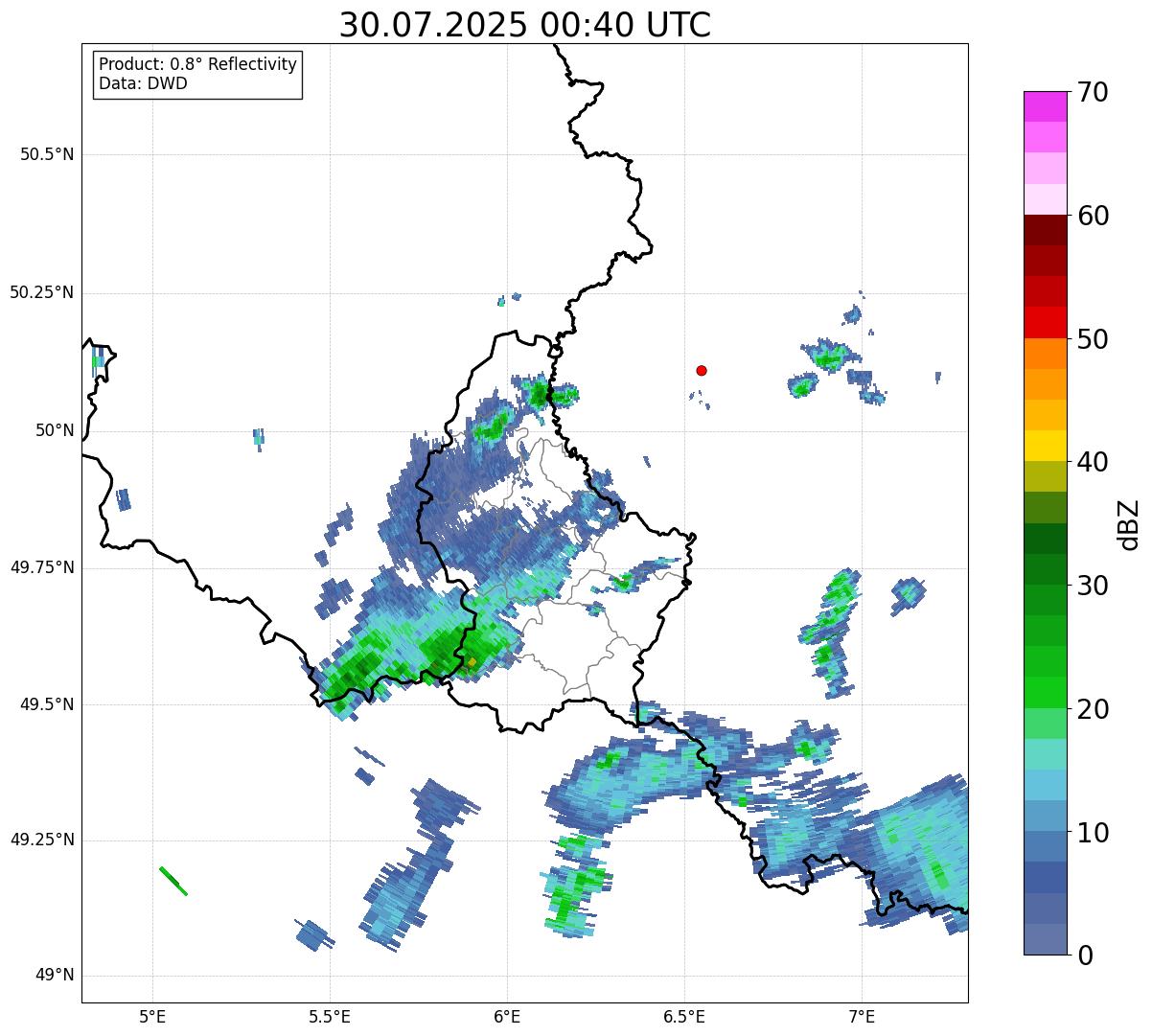Viewport: 1152px width, 1036px height.
Task: Click the latitude label 49.25°N
Action: [x=41, y=840]
